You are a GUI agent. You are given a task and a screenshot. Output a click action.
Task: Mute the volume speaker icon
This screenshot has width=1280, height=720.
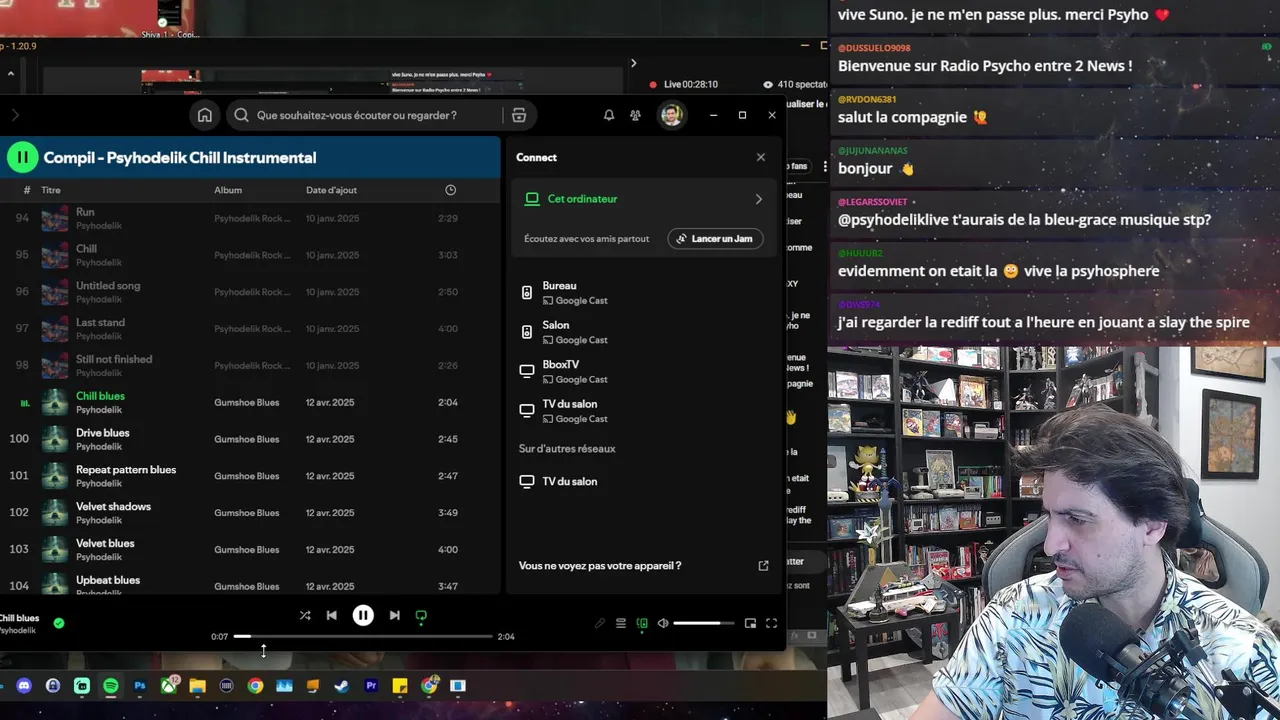662,623
